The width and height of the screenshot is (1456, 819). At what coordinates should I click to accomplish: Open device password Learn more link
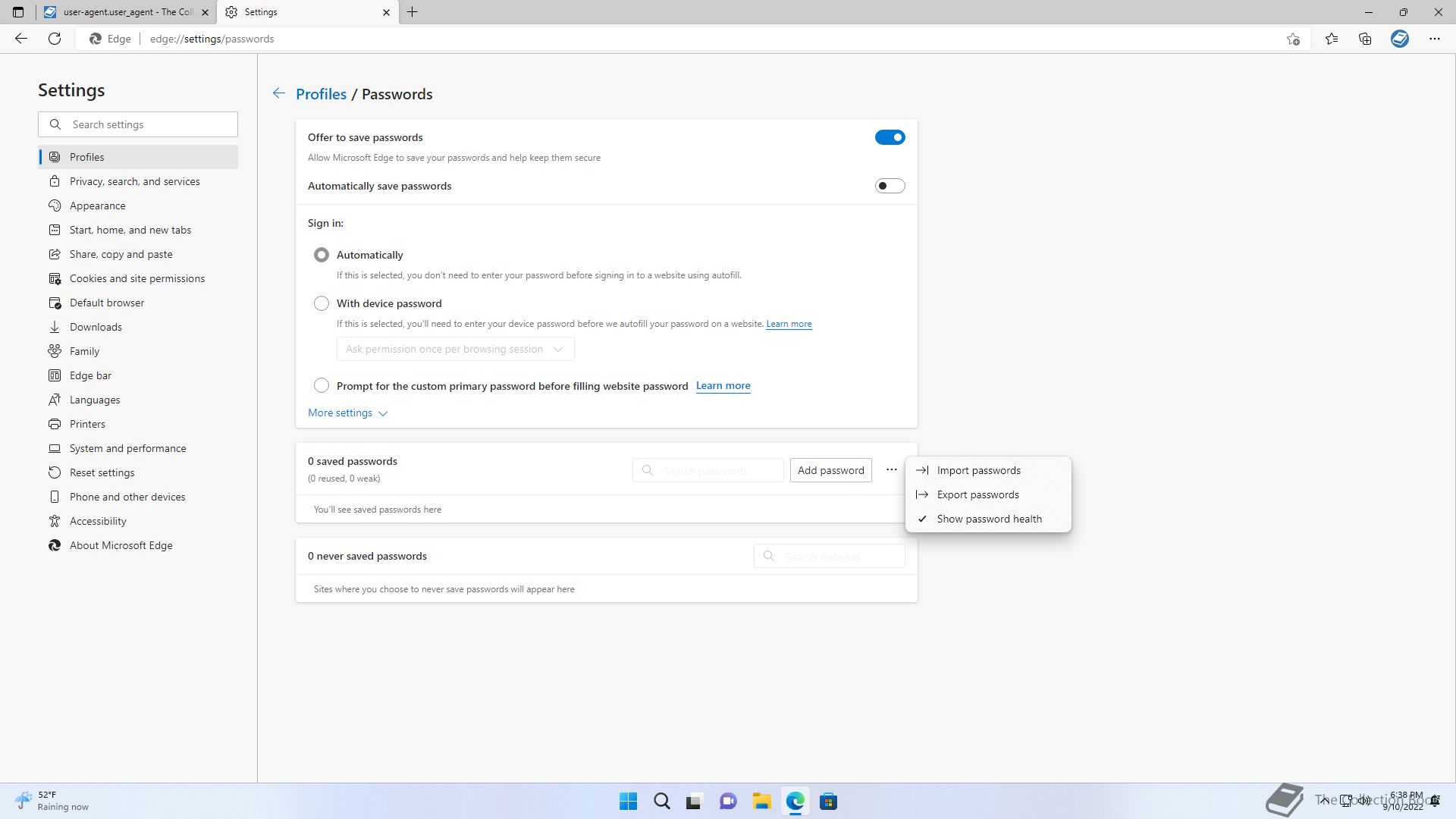(789, 324)
